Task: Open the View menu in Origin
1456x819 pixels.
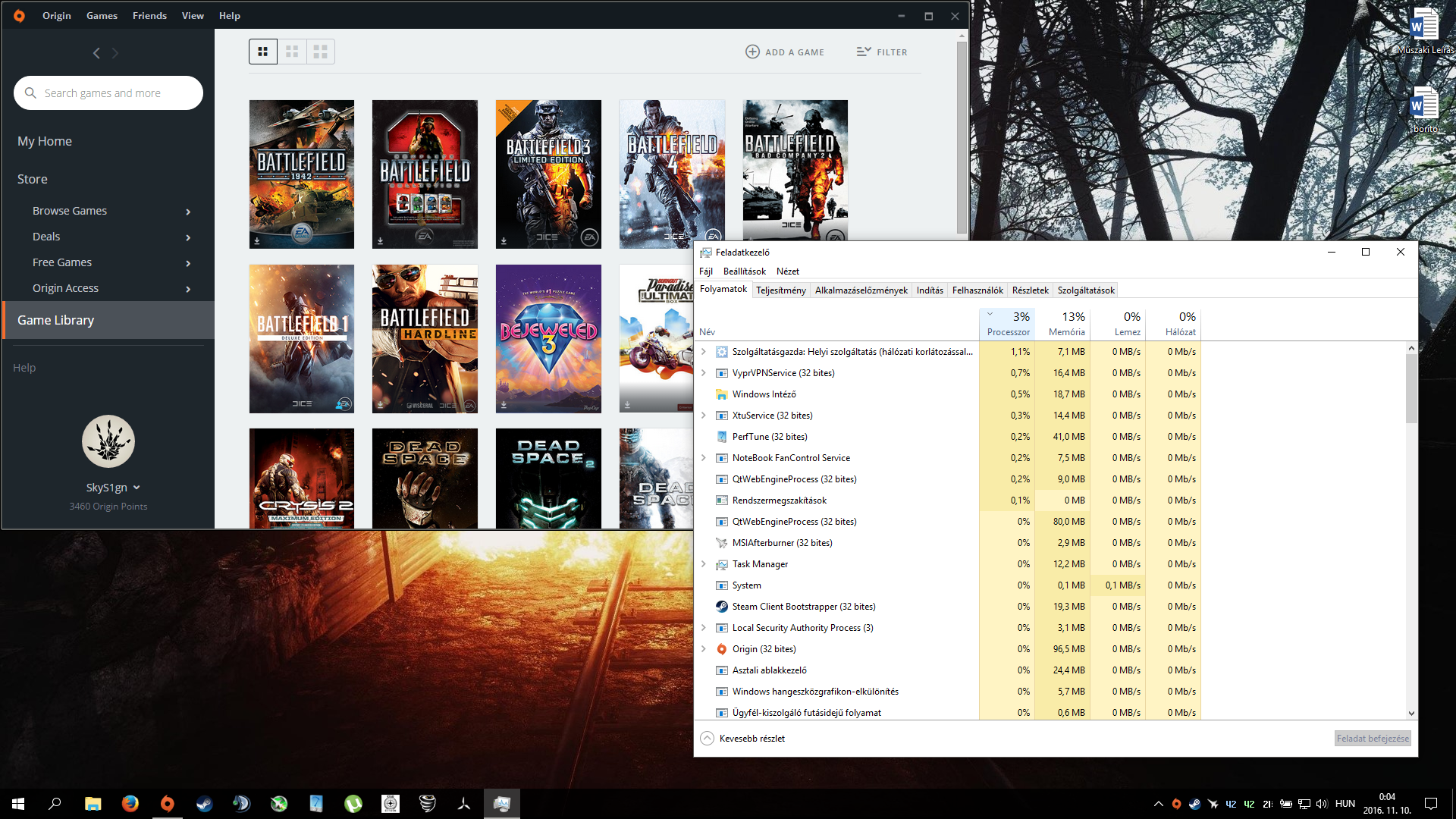Action: pyautogui.click(x=193, y=15)
